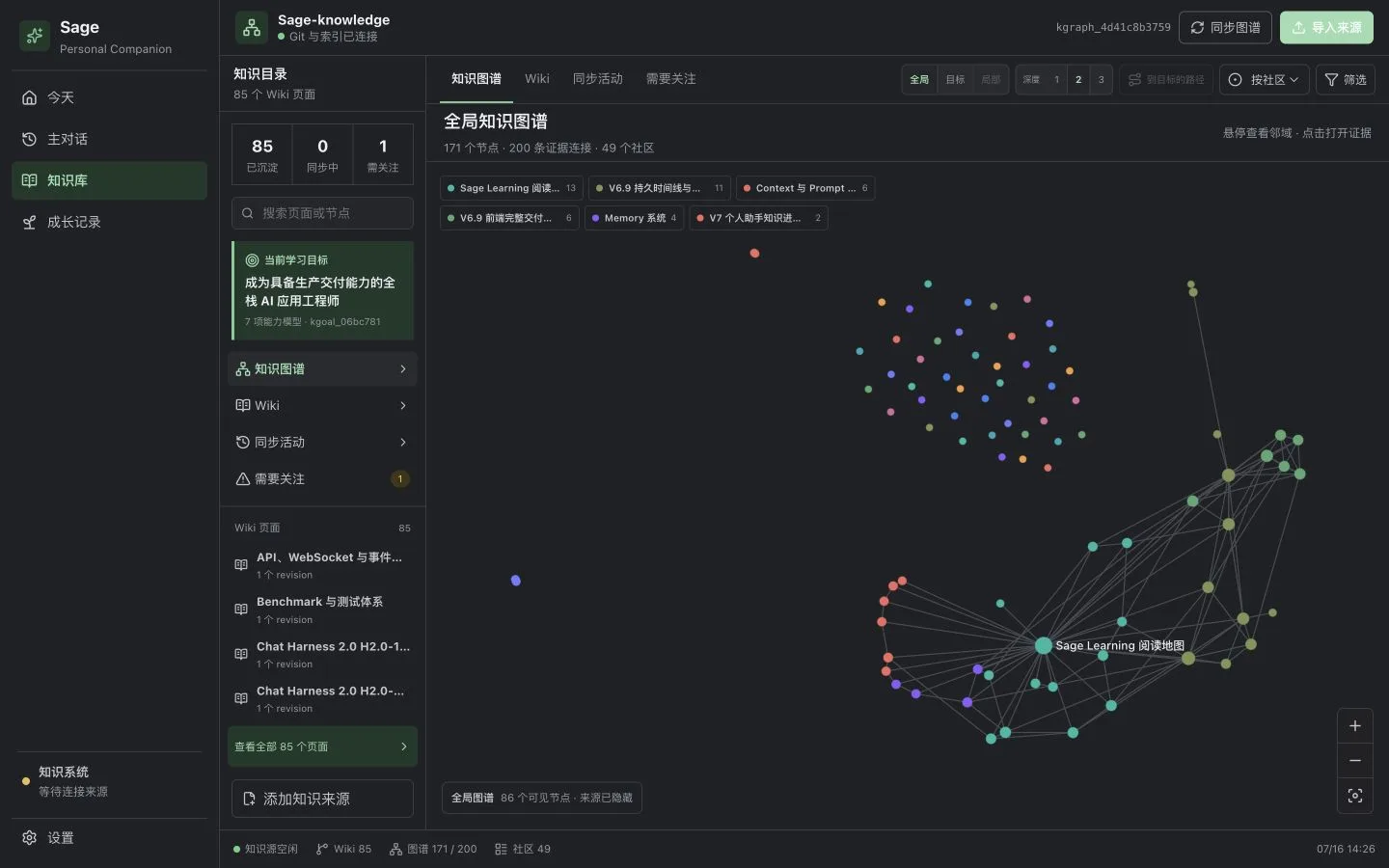Toggle the Context 与 Prompt community chip
This screenshot has width=1389, height=868.
pyautogui.click(x=805, y=188)
